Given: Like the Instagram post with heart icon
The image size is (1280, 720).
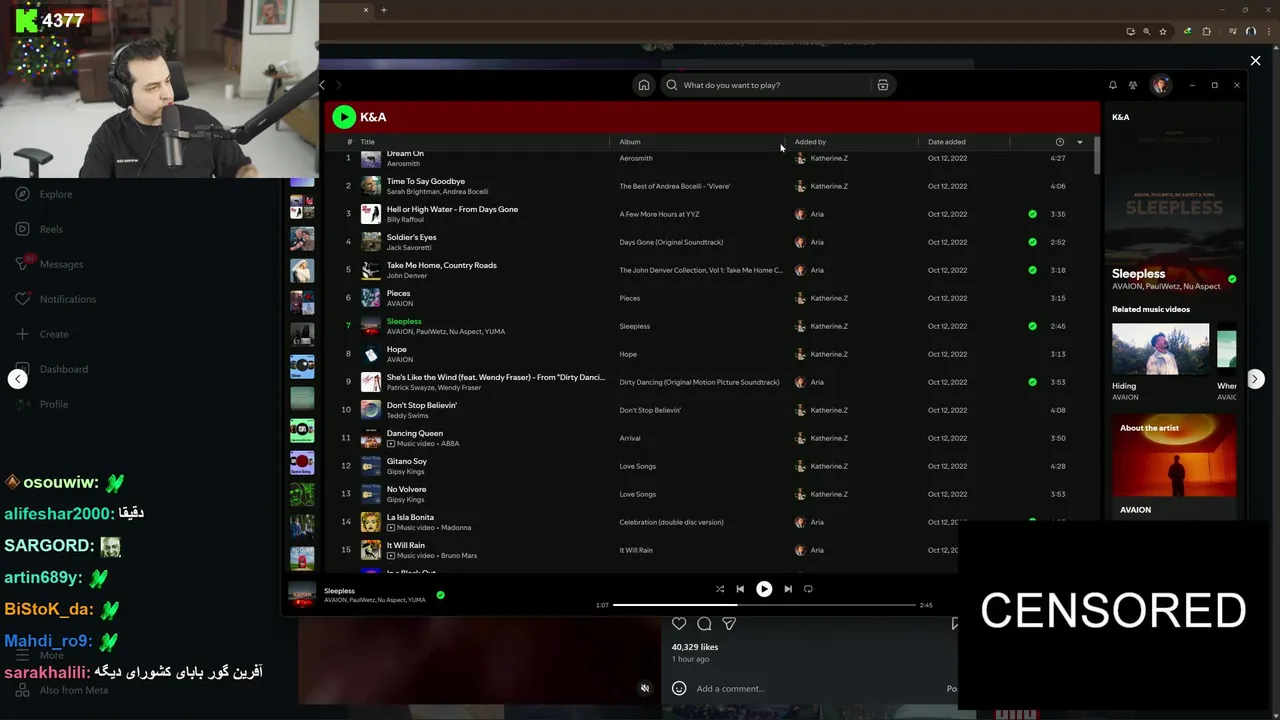Looking at the screenshot, I should click(x=679, y=624).
